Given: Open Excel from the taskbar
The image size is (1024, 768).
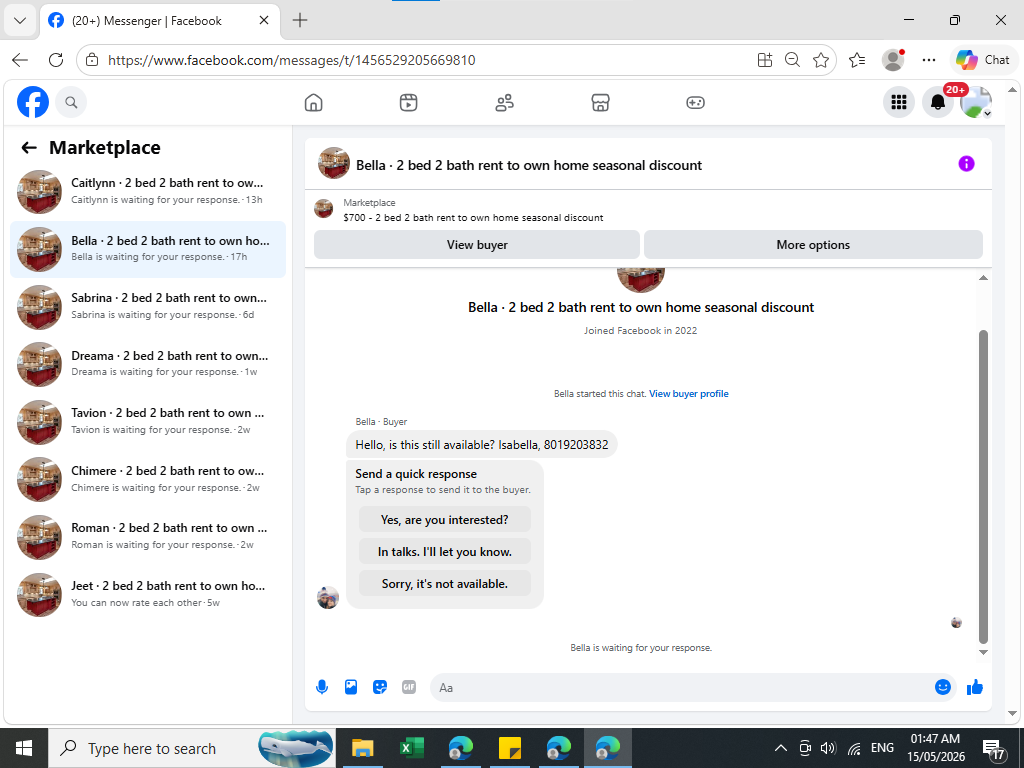Looking at the screenshot, I should coord(411,748).
